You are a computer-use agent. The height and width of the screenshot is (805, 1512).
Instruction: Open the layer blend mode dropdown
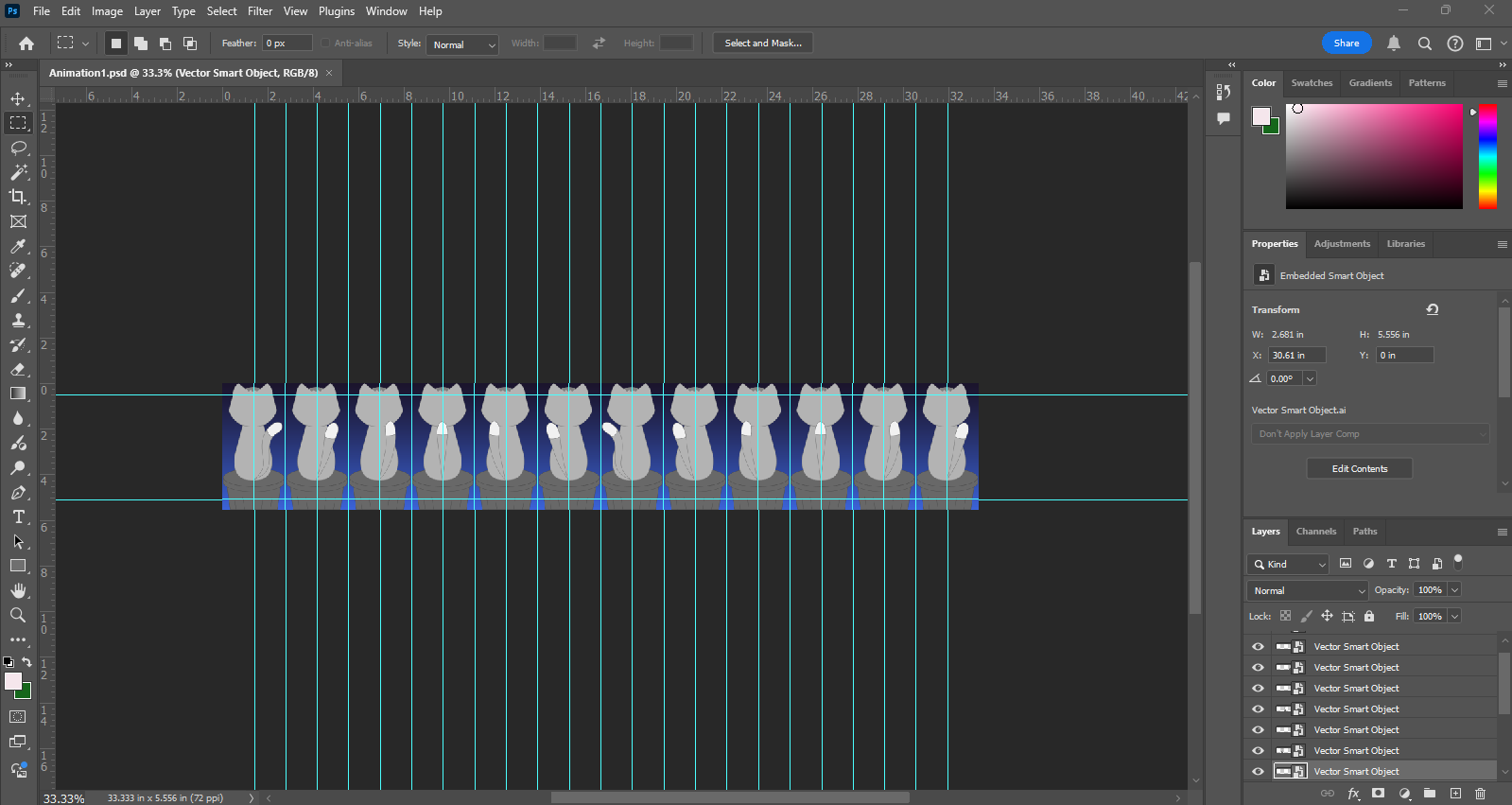point(1307,590)
